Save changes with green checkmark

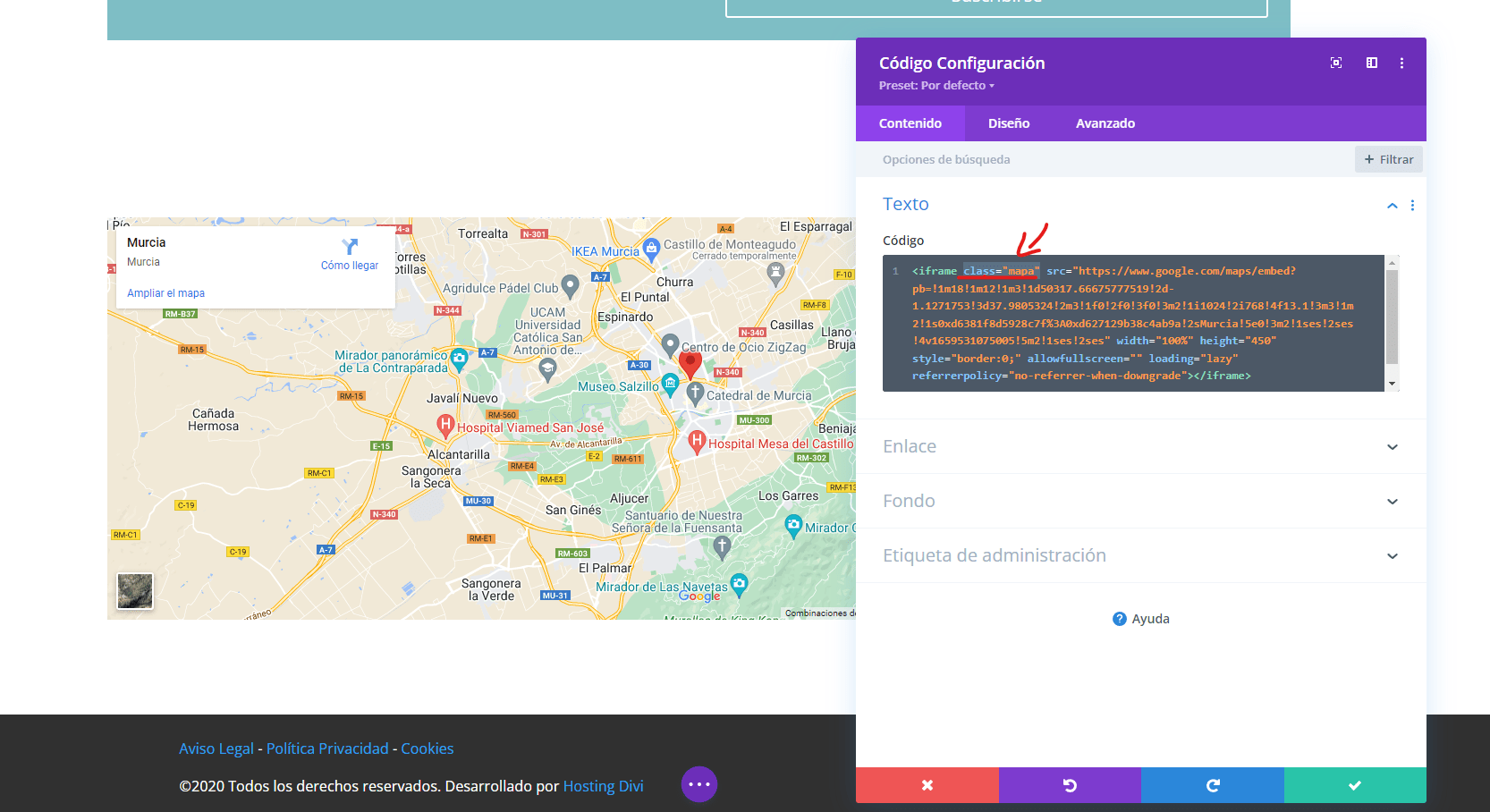[1355, 785]
